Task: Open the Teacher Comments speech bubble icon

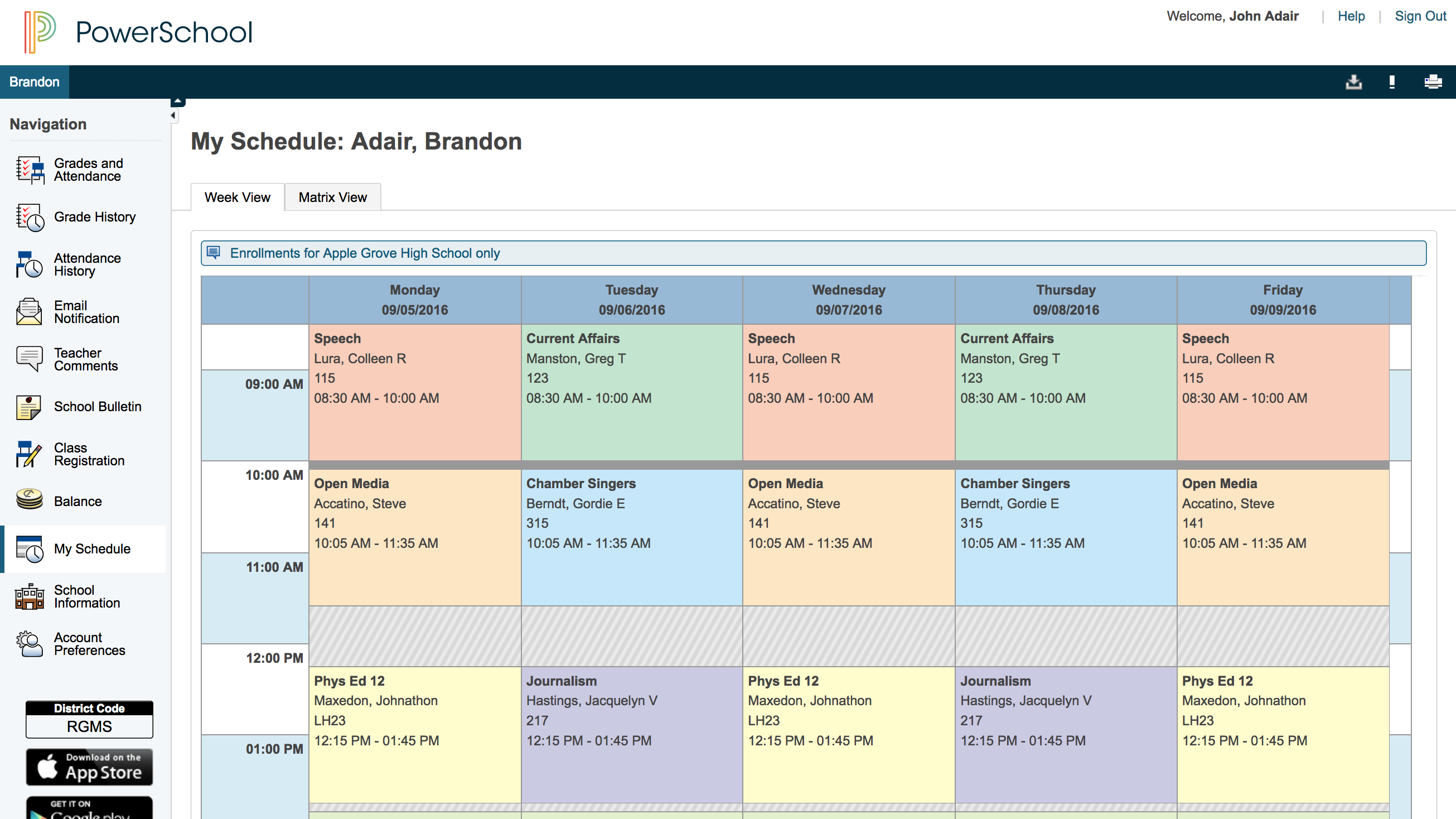Action: pyautogui.click(x=30, y=359)
